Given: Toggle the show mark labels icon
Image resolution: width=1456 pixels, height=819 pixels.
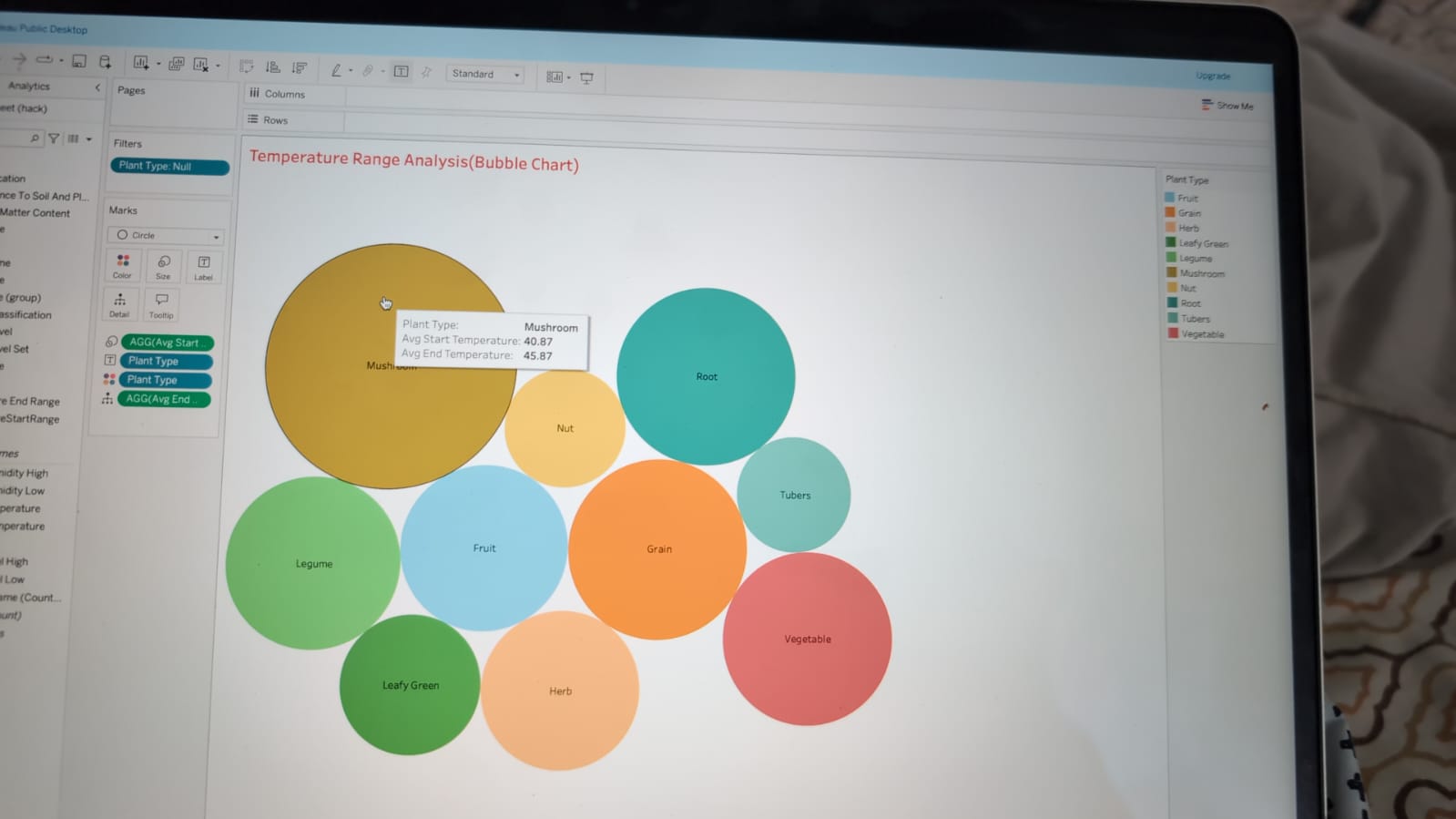Looking at the screenshot, I should 402,71.
